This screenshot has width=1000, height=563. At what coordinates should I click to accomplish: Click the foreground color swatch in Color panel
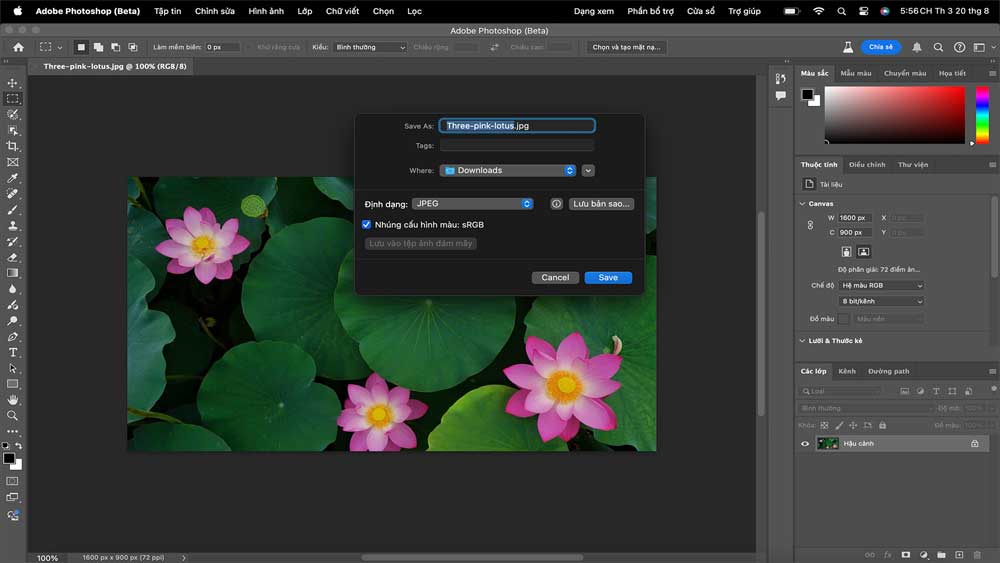tap(807, 95)
